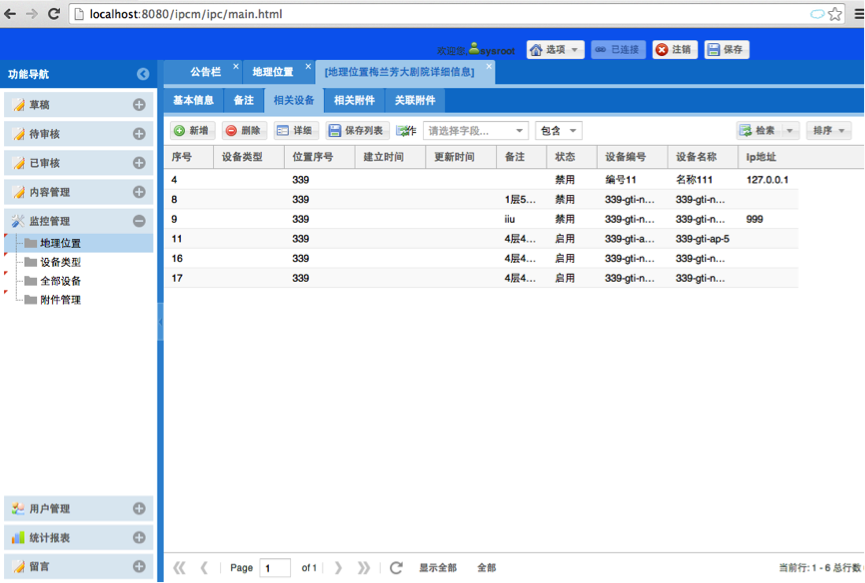Viewport: 865px width, 583px height.
Task: Click the 全部 link in pager
Action: pyautogui.click(x=487, y=568)
